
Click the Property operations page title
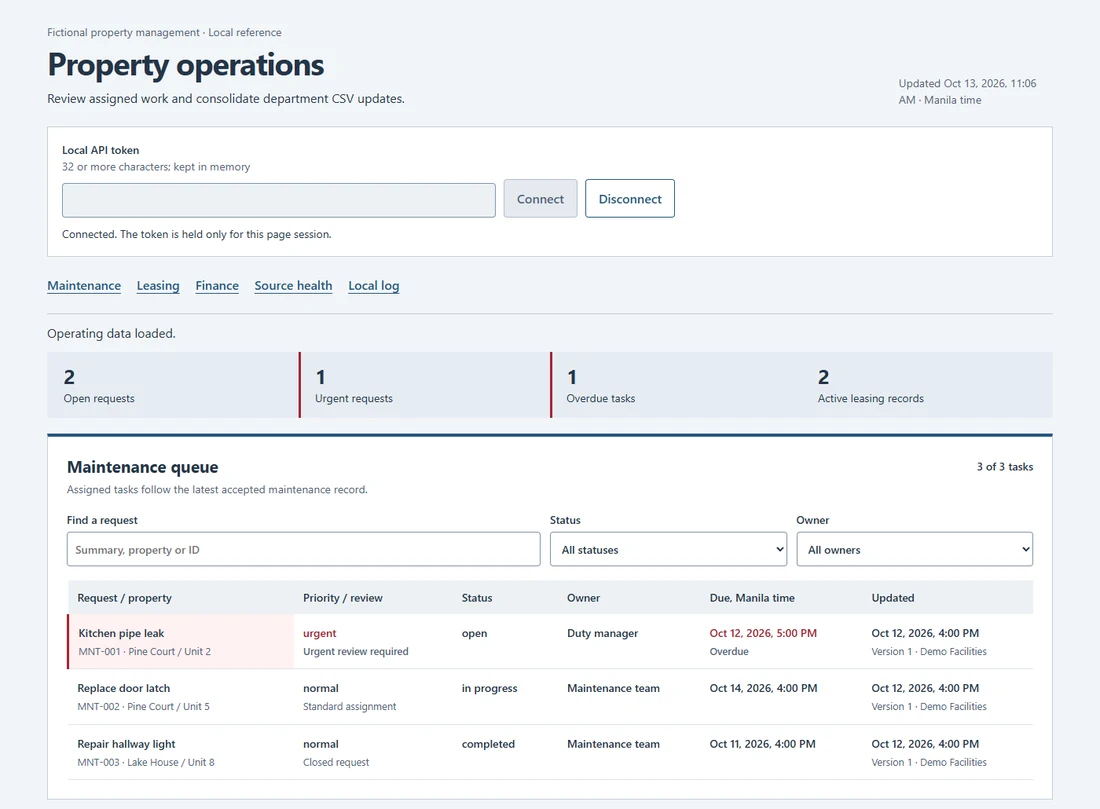click(186, 65)
